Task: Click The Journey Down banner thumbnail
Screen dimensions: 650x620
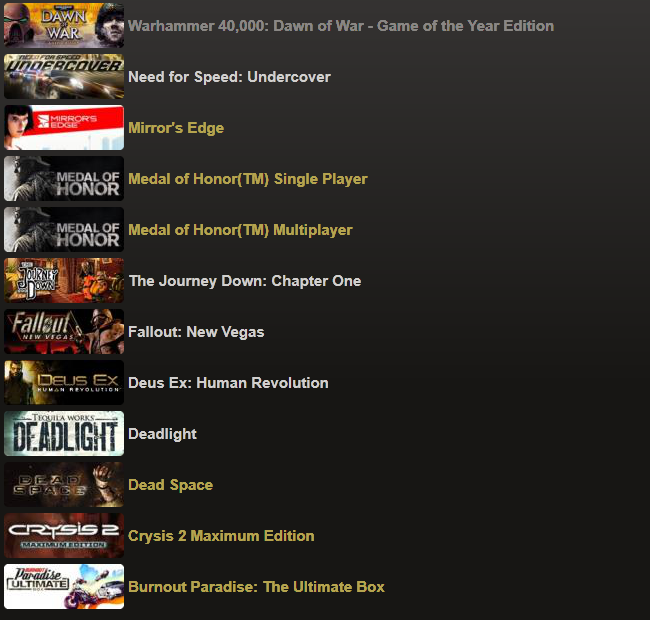Action: (64, 280)
